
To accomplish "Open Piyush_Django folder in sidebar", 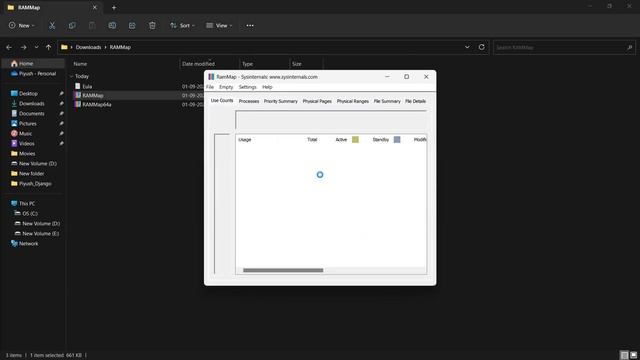I will 31,184.
